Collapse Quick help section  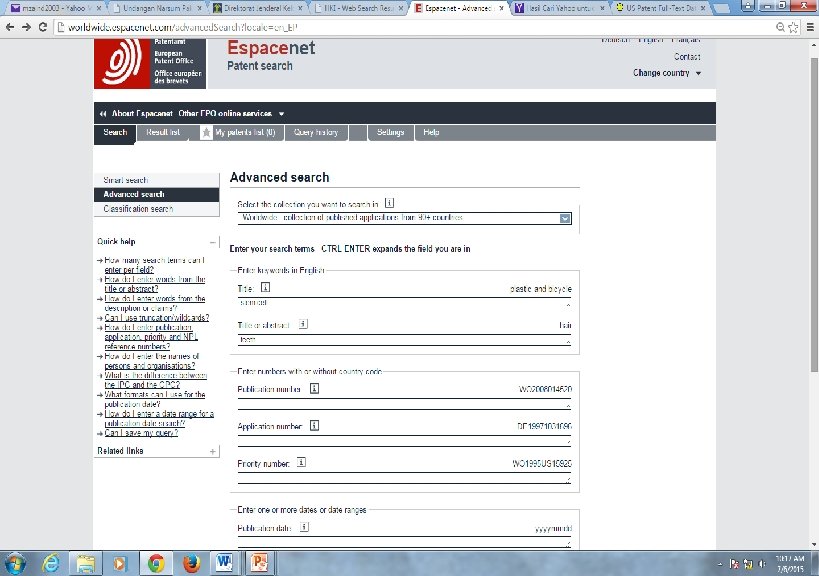tap(213, 242)
